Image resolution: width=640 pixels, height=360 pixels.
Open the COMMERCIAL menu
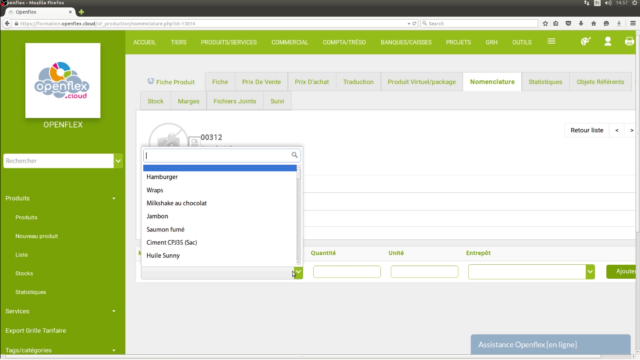click(x=290, y=42)
